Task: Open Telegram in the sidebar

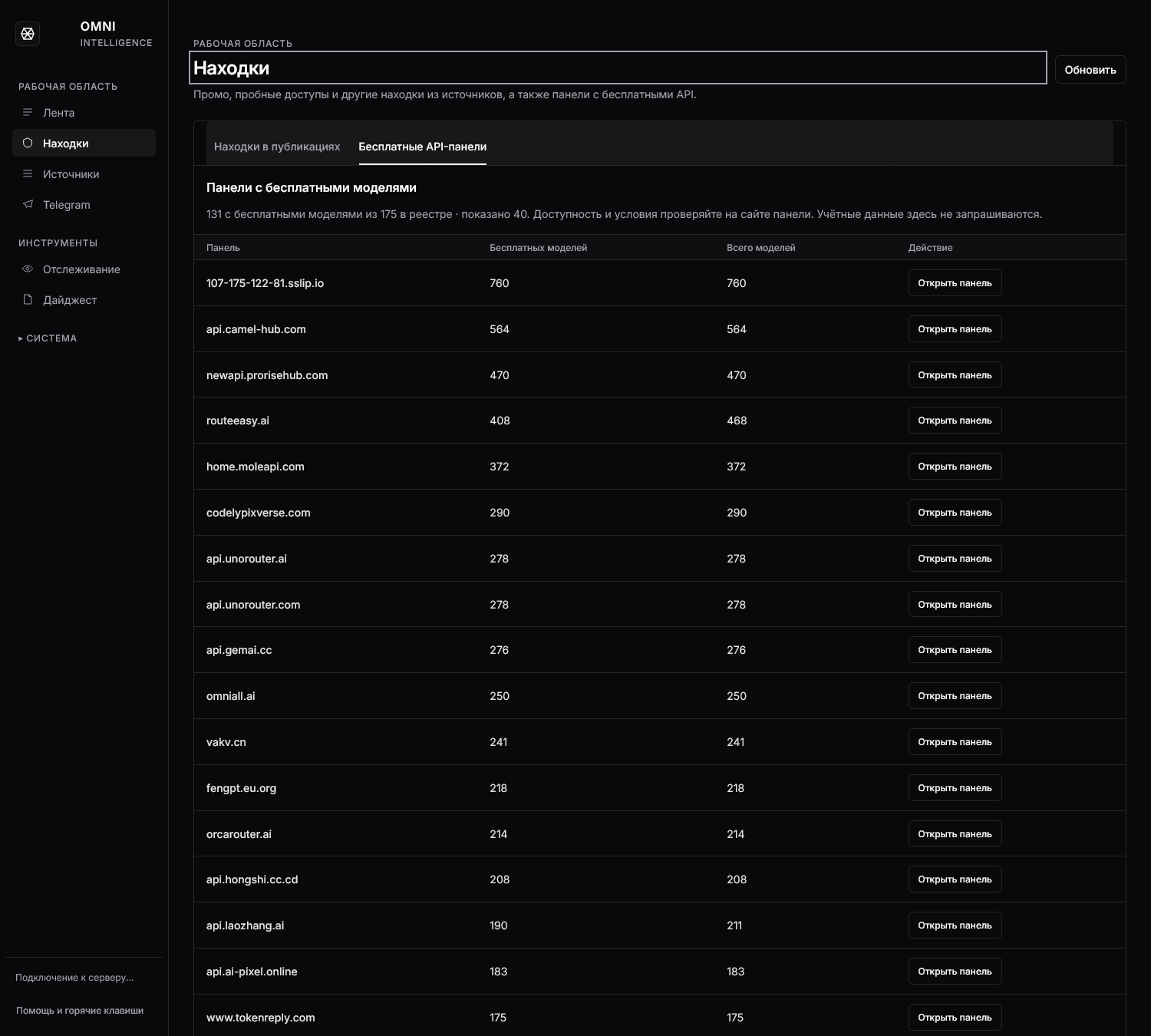Action: pyautogui.click(x=84, y=205)
